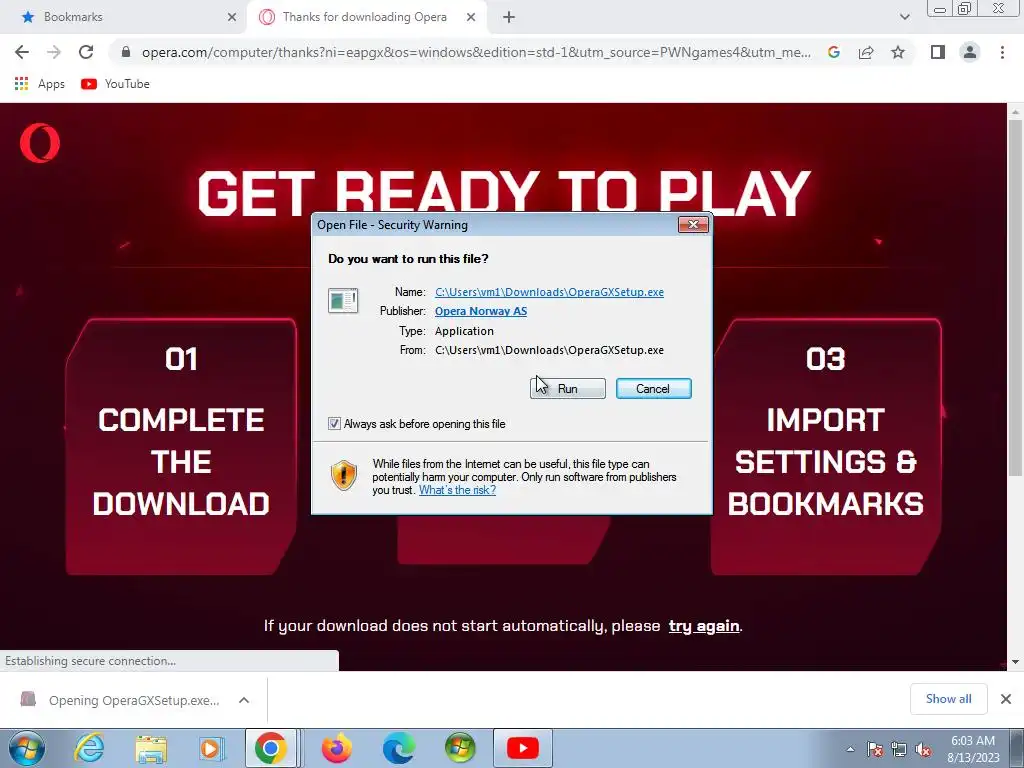Launch Microsoft Edge from the taskbar

point(398,748)
